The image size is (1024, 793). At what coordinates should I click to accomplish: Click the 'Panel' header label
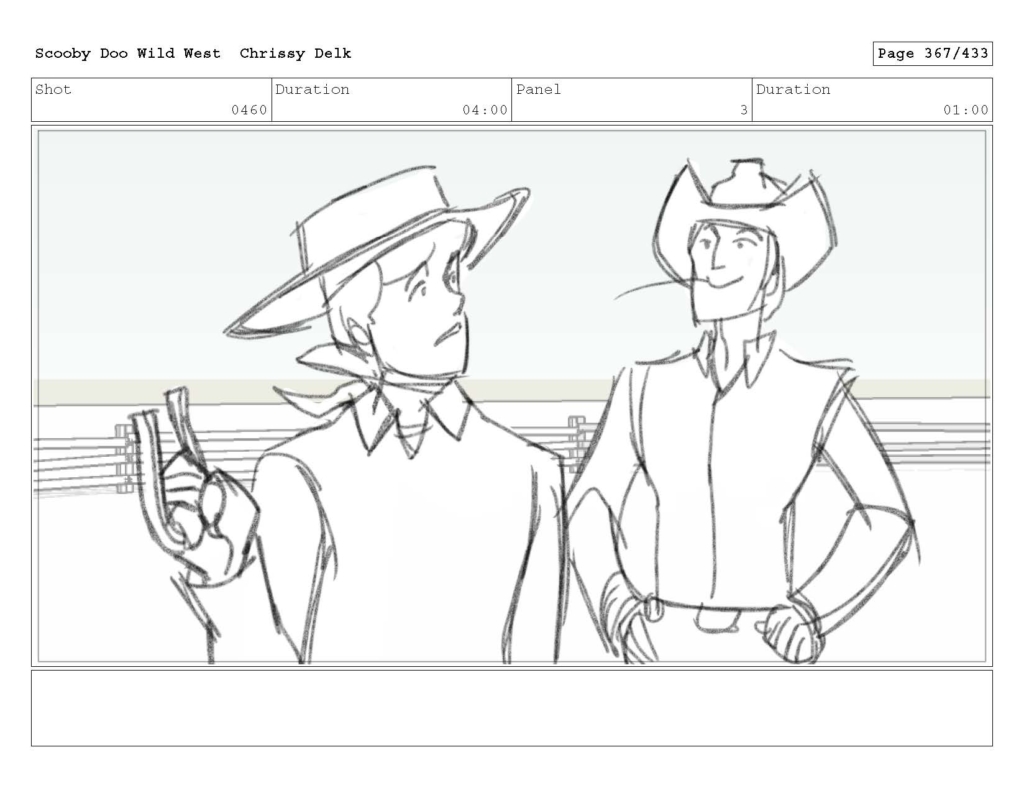coord(538,89)
